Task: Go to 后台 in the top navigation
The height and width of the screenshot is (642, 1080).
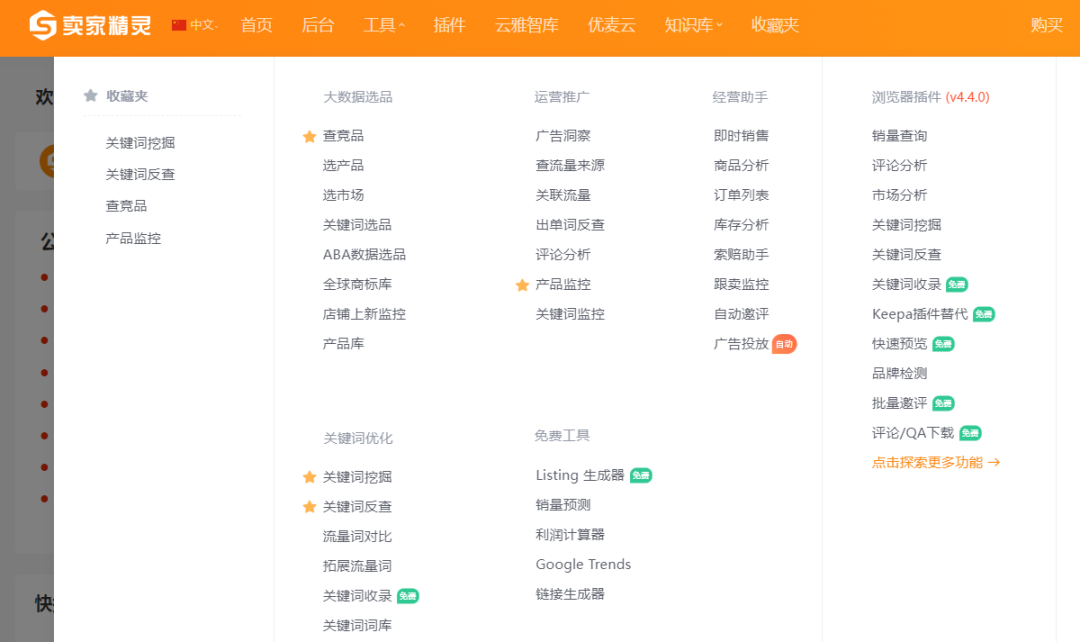Action: 318,25
